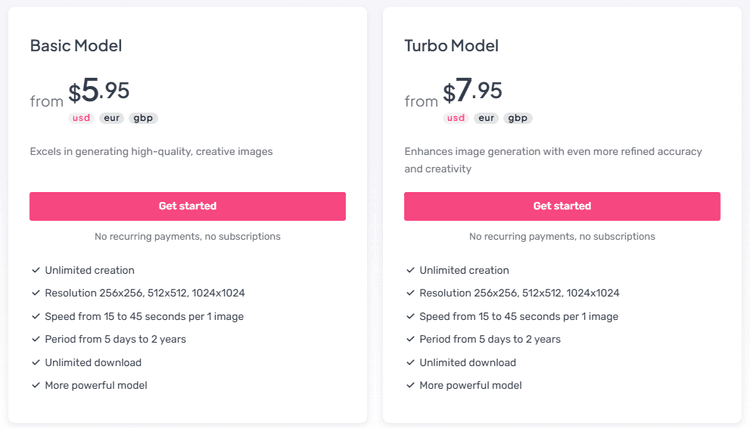Viewport: 750px width, 428px height.
Task: Click checkmark beside Basic More powerful model
Action: pos(35,385)
